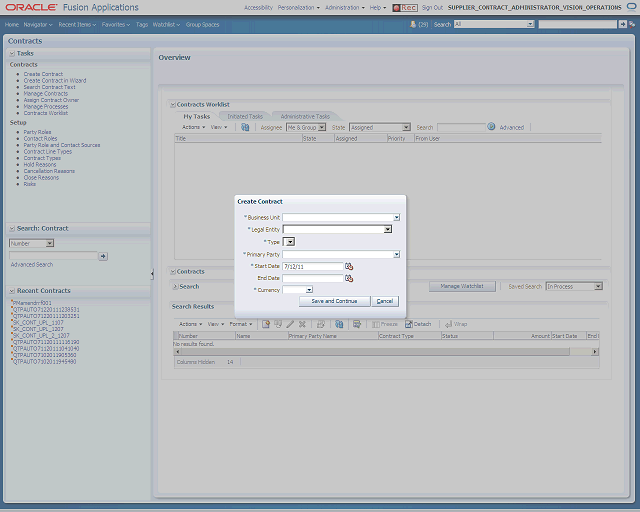Collapse the Recent Contracts panel

(12, 291)
